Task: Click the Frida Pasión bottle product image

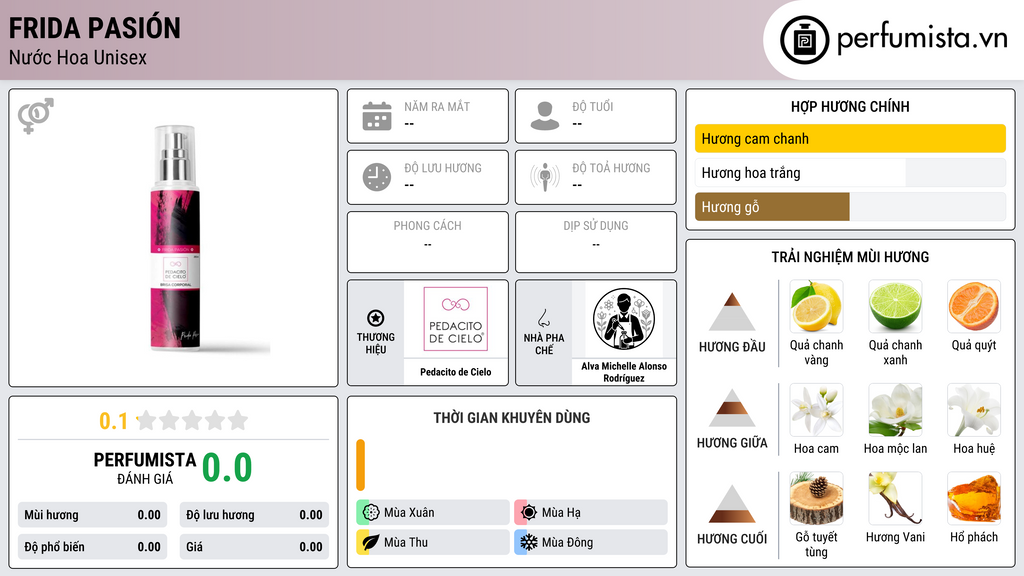Action: click(x=175, y=238)
